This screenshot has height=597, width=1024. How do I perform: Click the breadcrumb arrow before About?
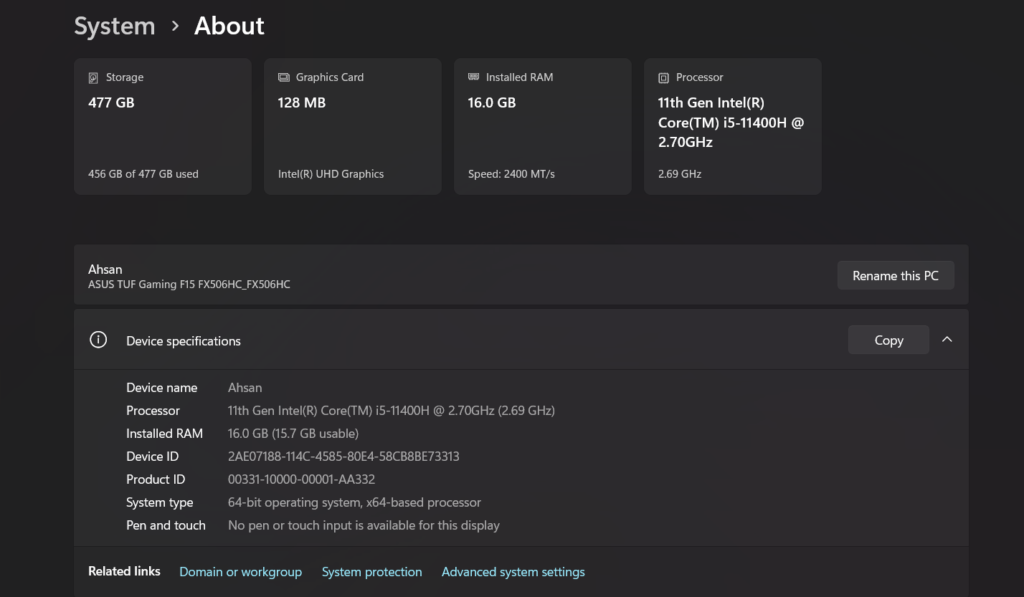click(175, 26)
